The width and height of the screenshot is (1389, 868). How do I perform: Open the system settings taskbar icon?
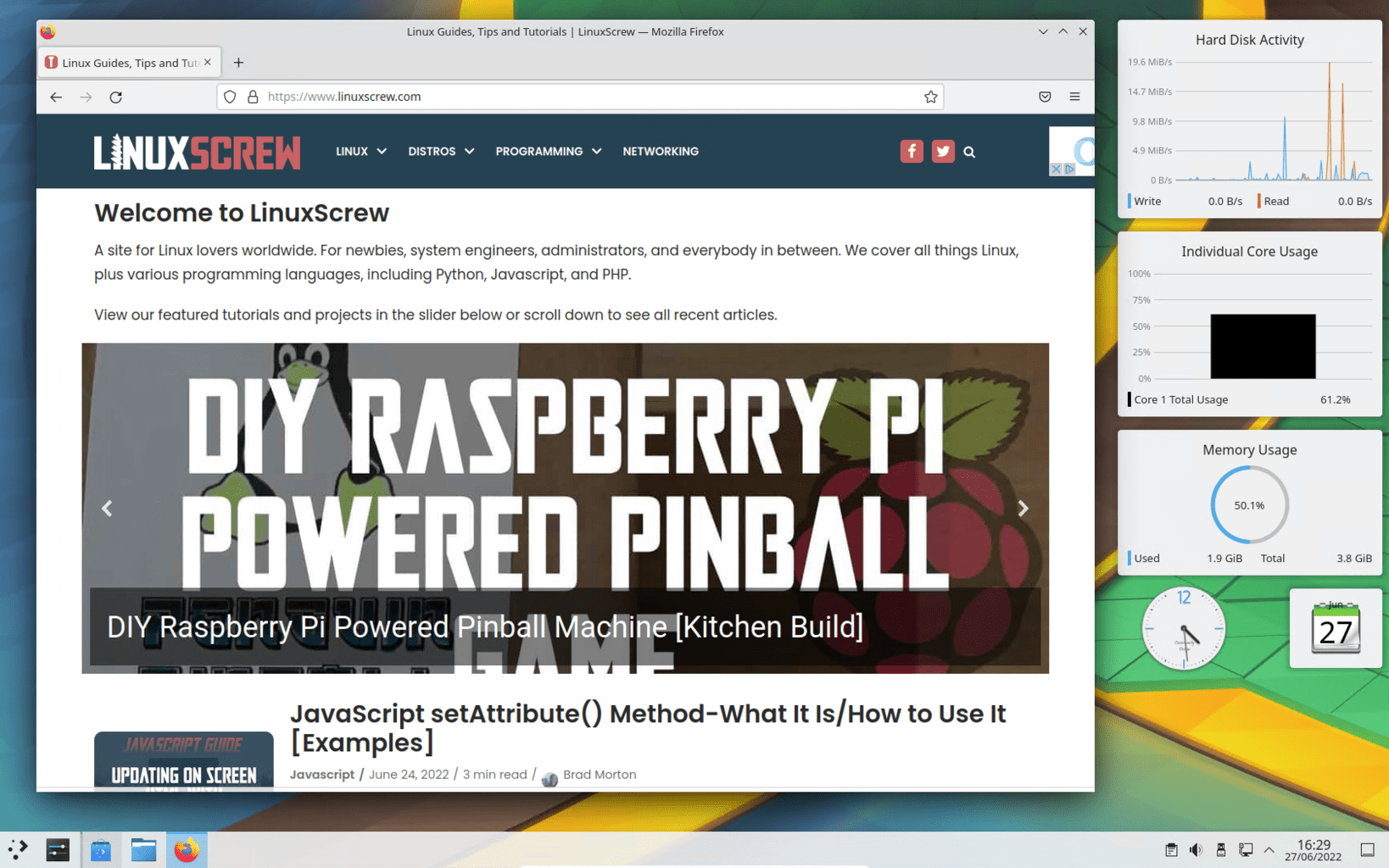58,849
